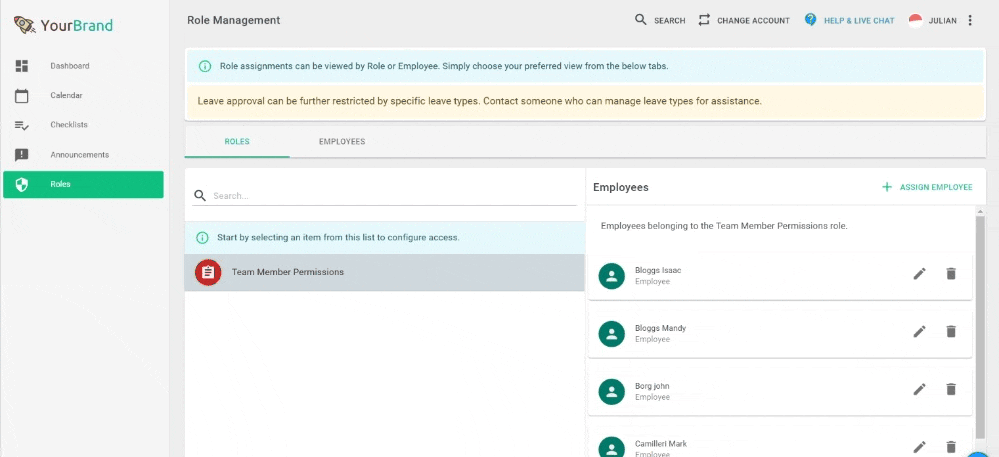The image size is (999, 457).
Task: Click the name 'Borg john'
Action: pyautogui.click(x=652, y=386)
